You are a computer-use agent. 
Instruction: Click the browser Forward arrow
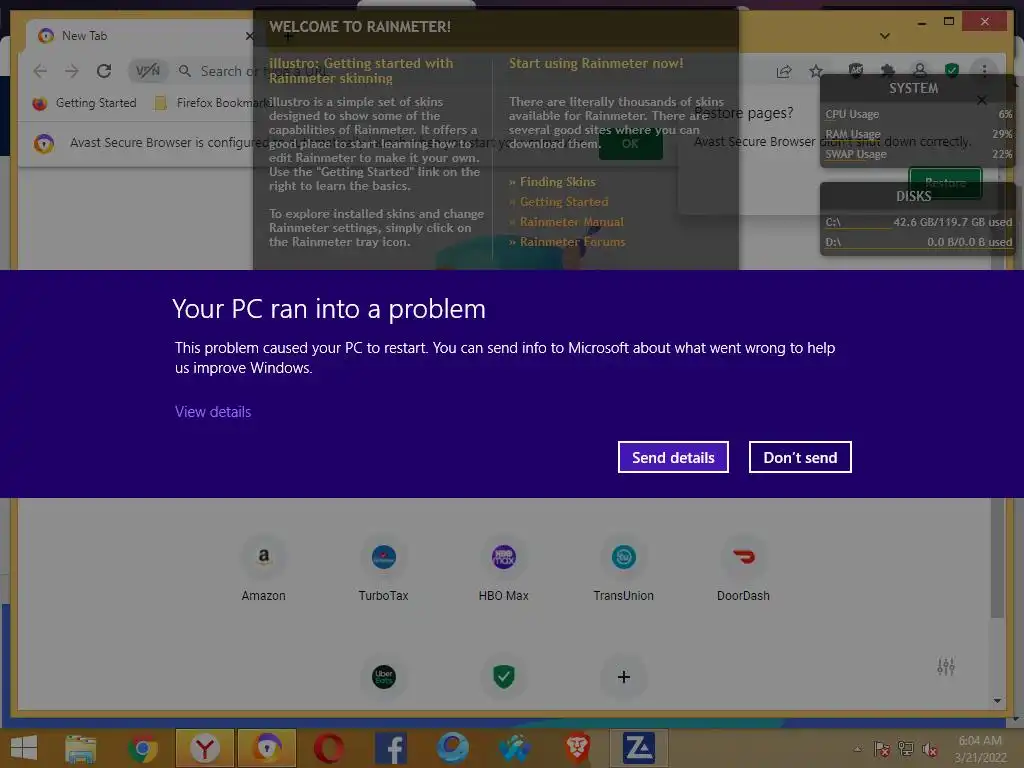click(72, 71)
